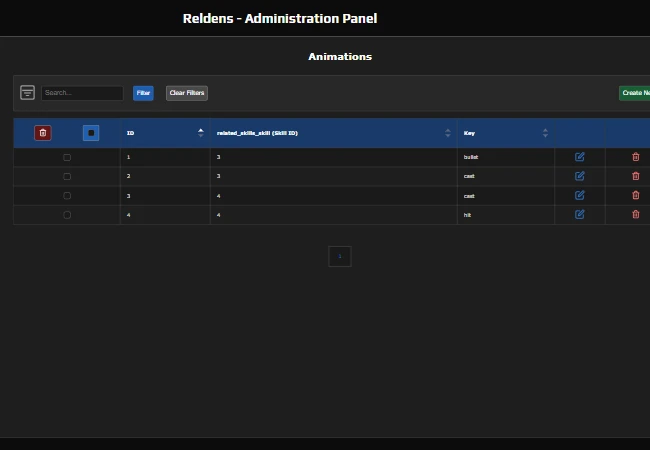Sort by related_skills_skill column arrows
The width and height of the screenshot is (650, 450).
pos(448,133)
